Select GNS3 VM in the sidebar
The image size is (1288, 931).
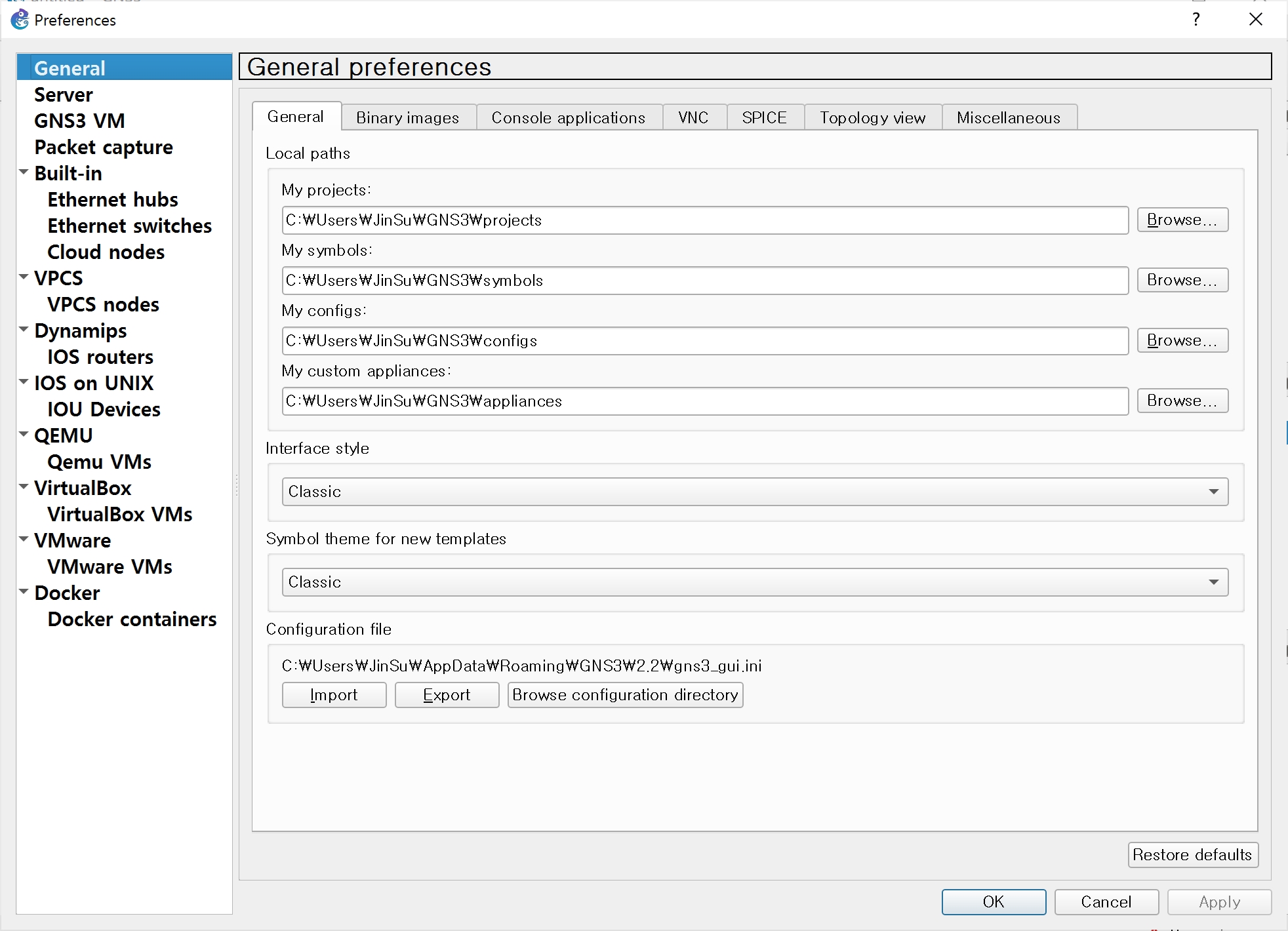click(x=79, y=121)
